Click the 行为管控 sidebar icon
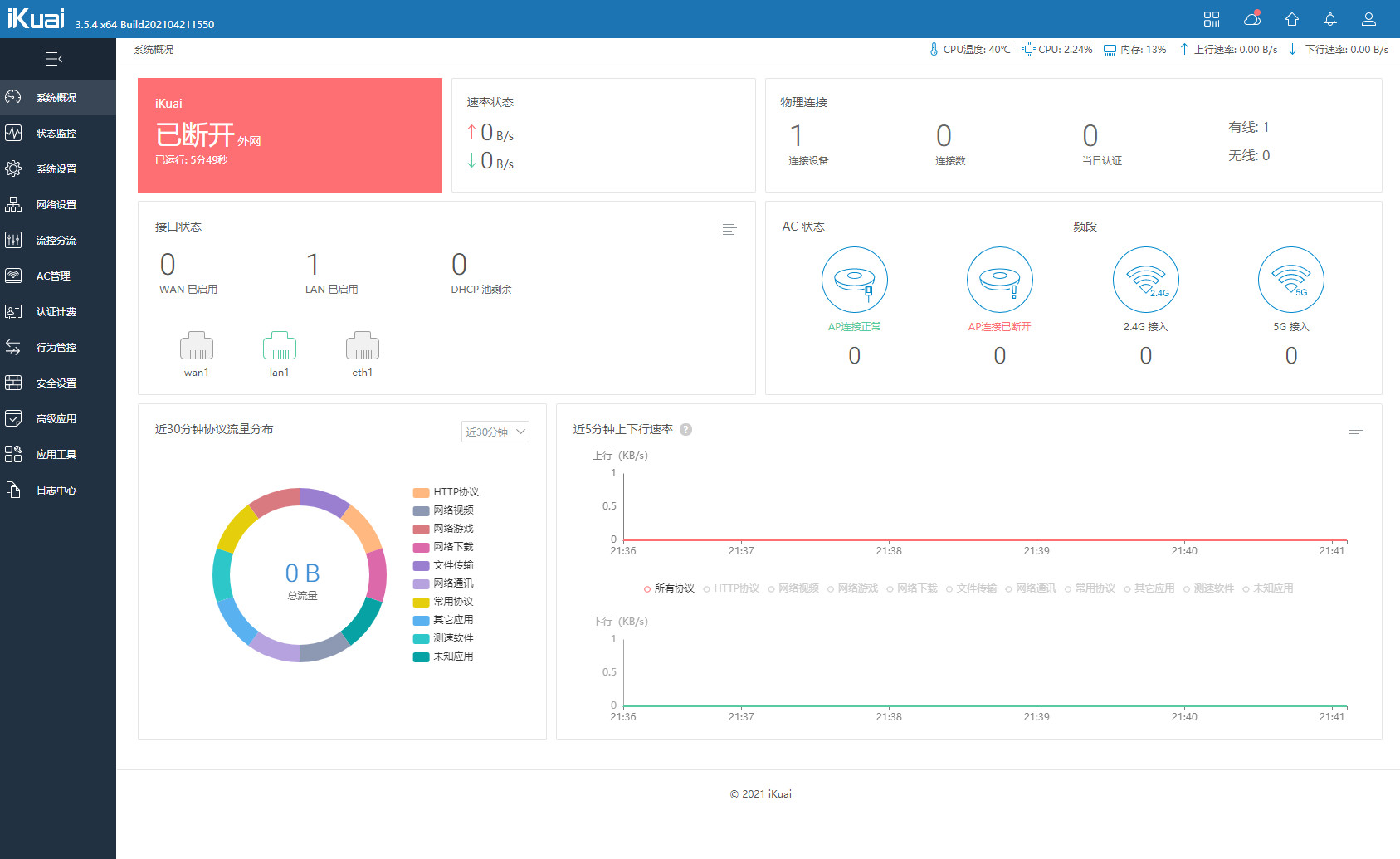The image size is (1400, 859). point(13,347)
